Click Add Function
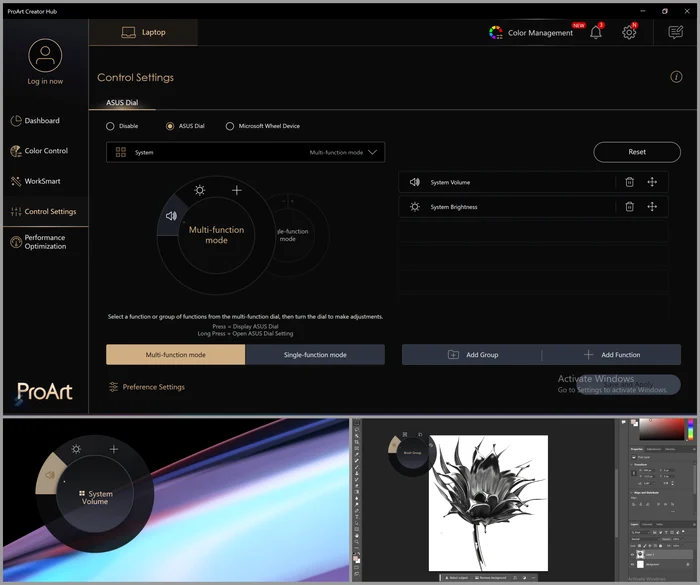 click(612, 355)
